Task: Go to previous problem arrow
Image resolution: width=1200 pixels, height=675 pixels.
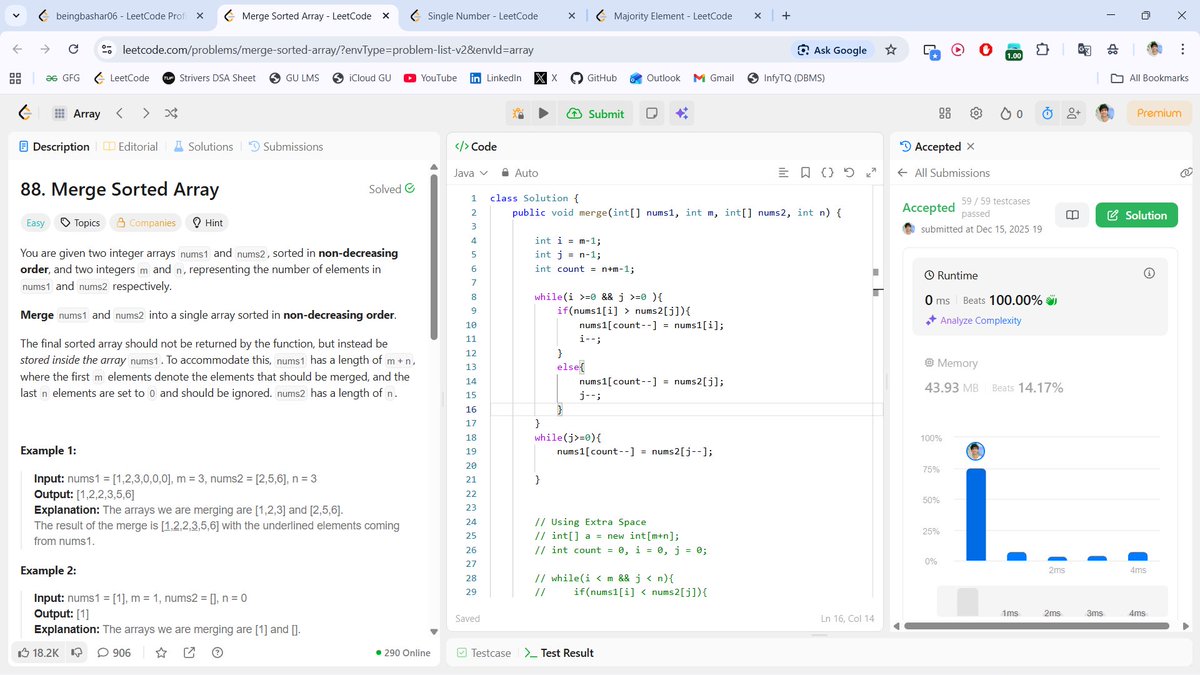Action: (x=120, y=114)
